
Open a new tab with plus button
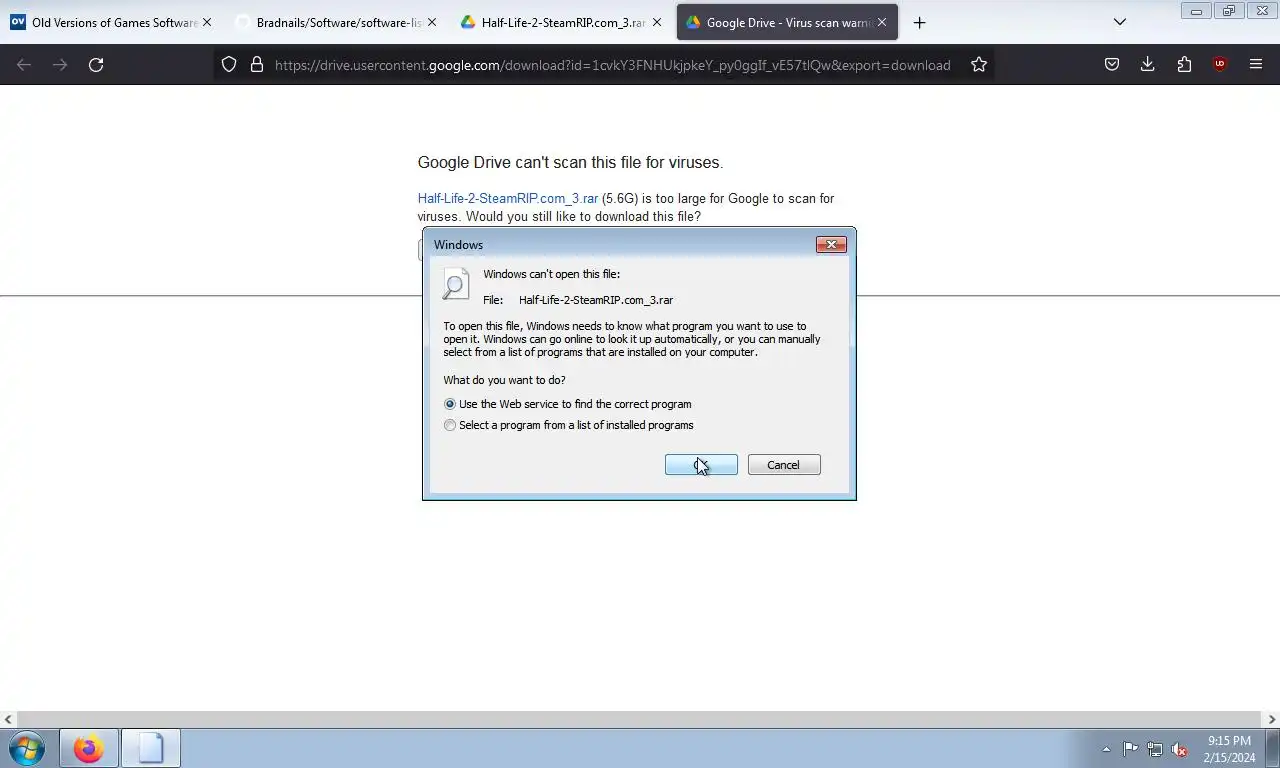coord(919,22)
